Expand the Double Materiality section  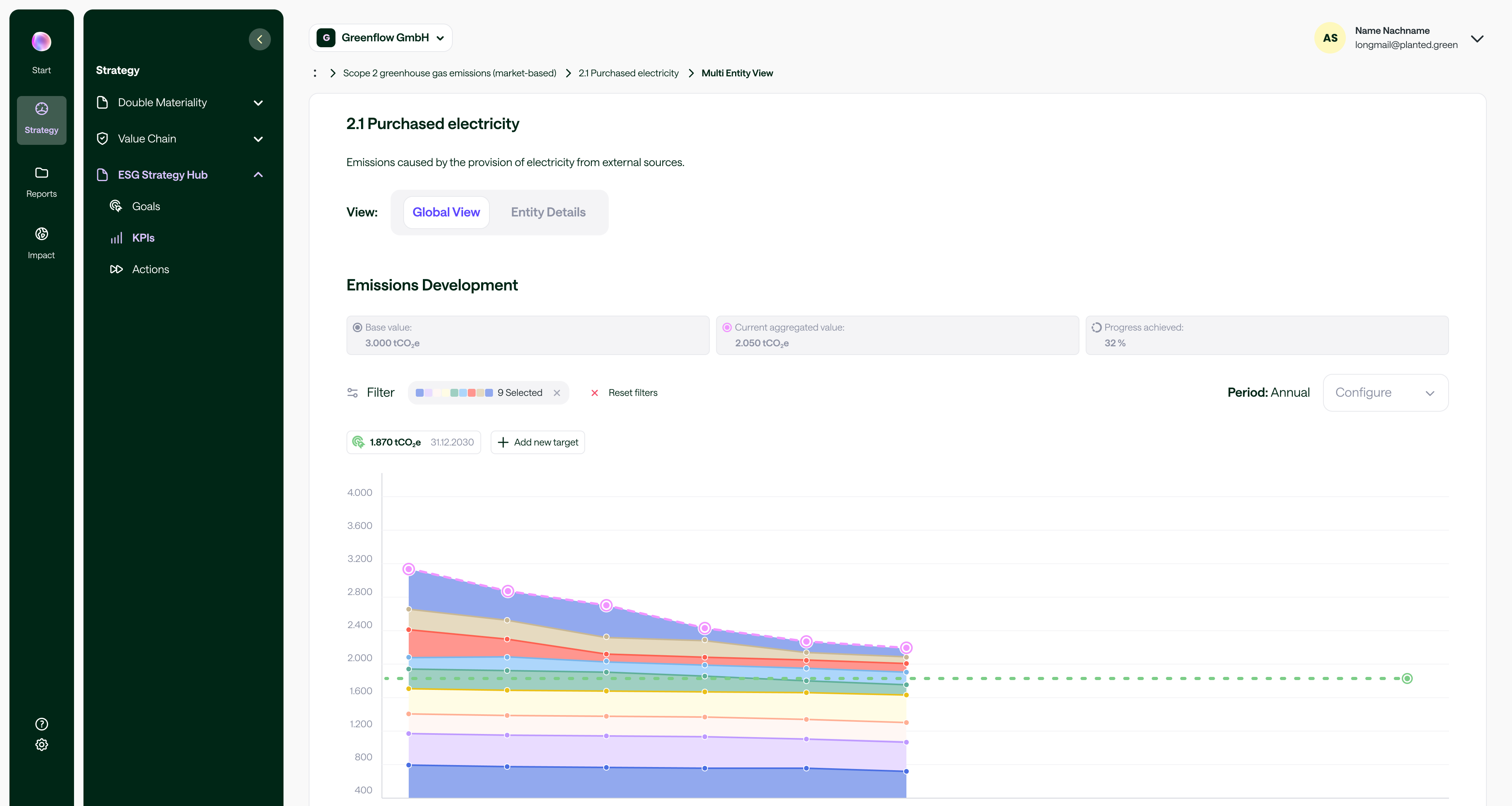[258, 103]
